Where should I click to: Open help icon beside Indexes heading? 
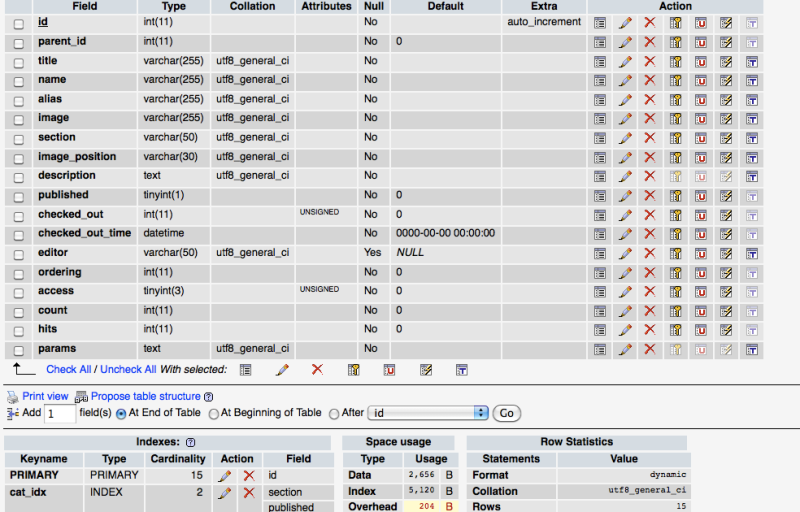pos(190,442)
